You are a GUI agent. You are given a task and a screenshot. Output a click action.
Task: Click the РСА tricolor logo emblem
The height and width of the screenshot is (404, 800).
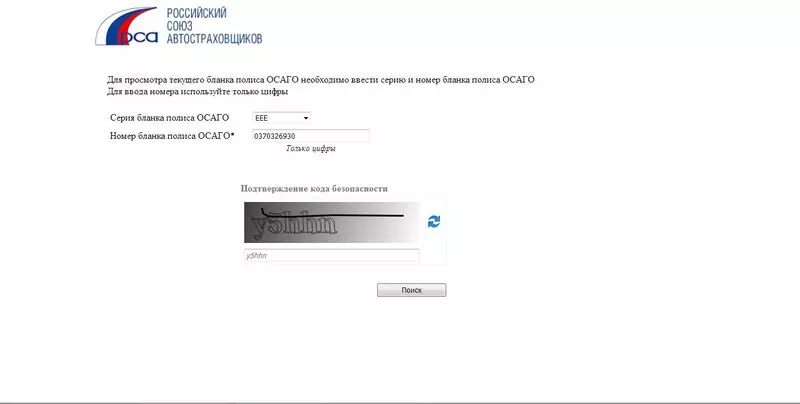pos(127,27)
